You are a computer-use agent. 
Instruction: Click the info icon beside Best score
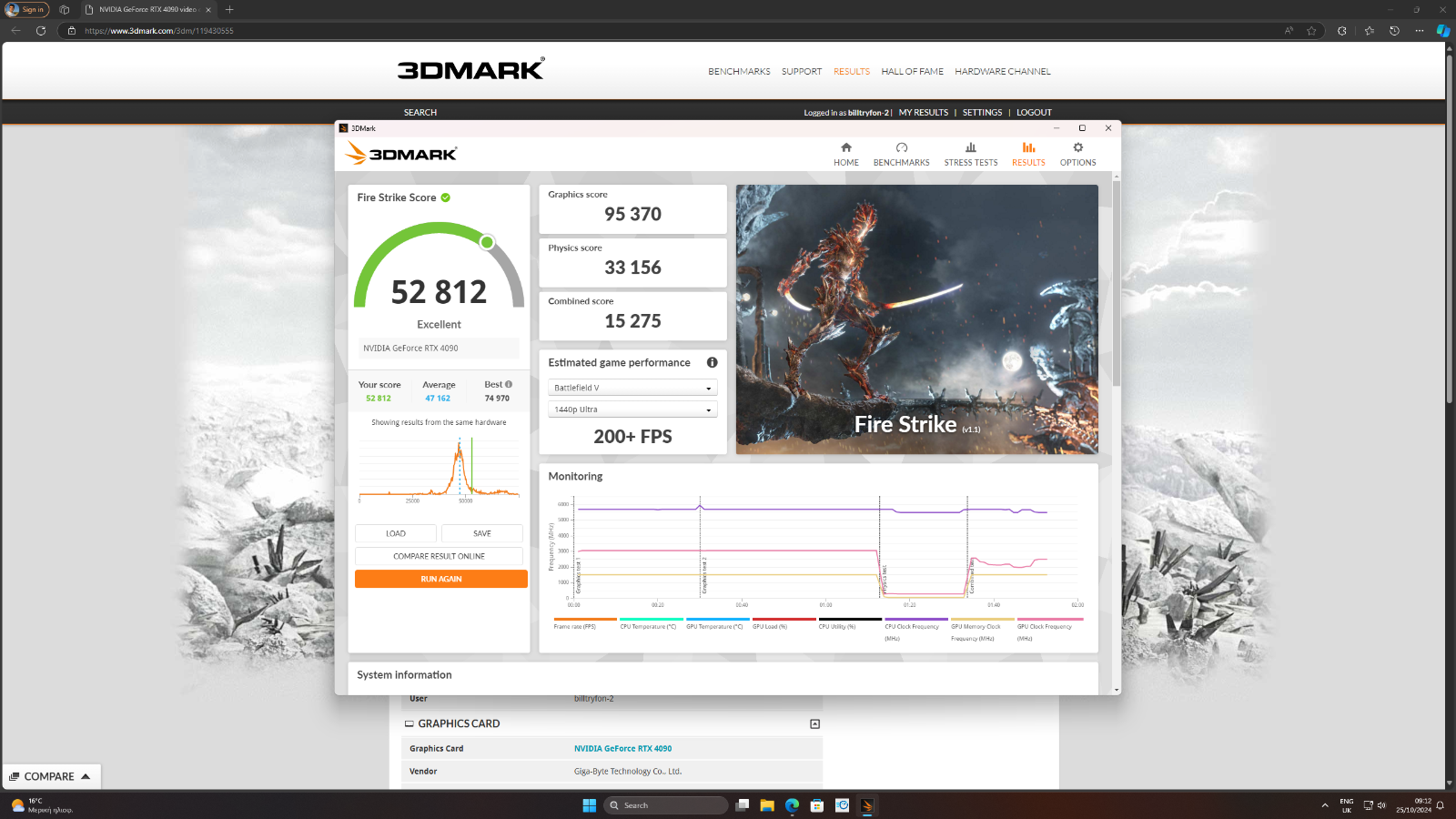tap(509, 384)
